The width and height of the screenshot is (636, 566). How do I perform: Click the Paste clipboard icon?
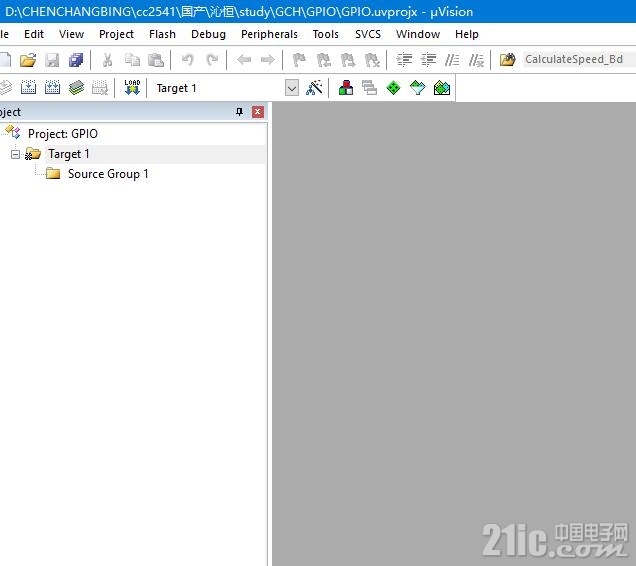click(x=156, y=60)
